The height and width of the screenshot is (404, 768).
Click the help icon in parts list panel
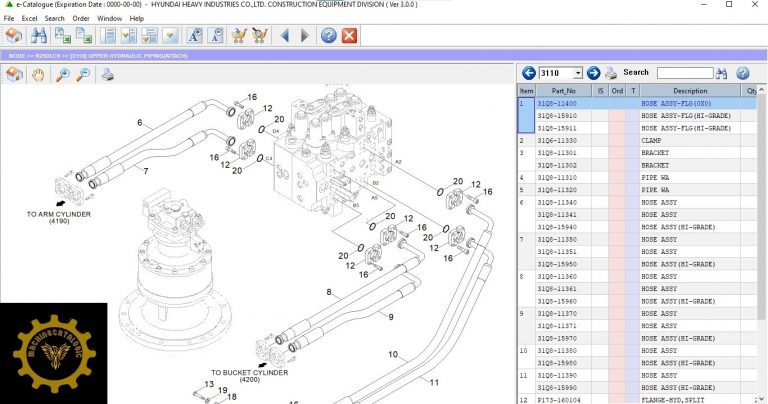tap(743, 73)
